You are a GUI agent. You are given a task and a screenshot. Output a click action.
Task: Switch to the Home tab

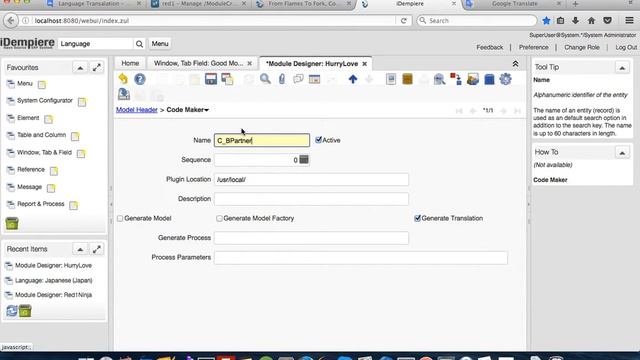pyautogui.click(x=130, y=63)
